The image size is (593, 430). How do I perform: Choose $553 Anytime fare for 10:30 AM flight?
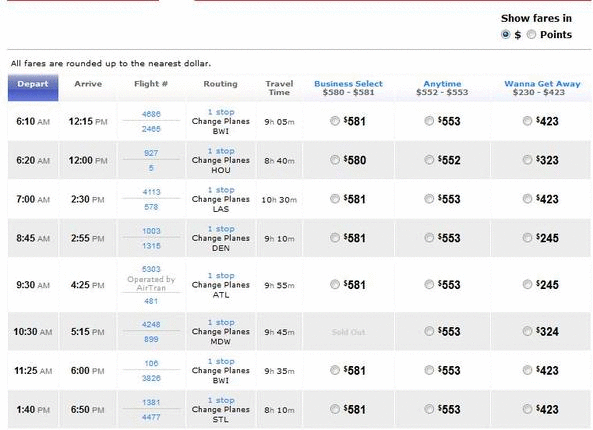tap(429, 331)
